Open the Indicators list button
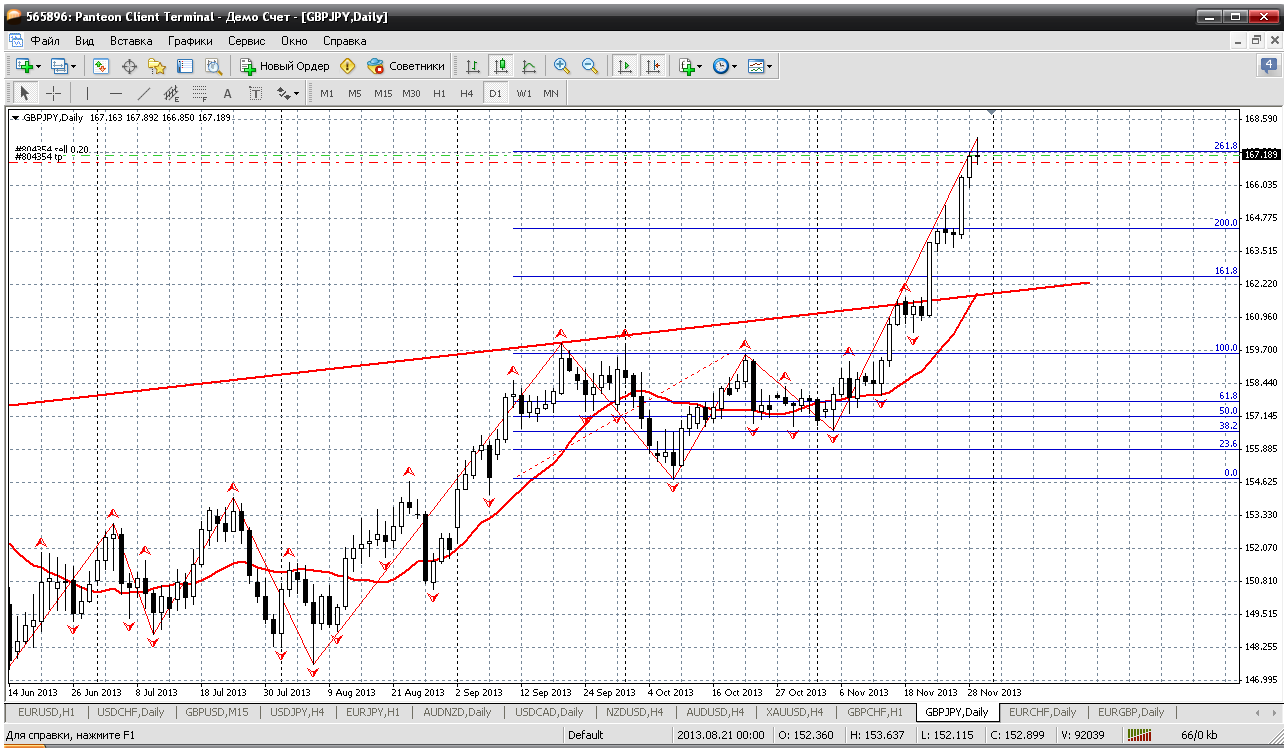1288x748 pixels. click(686, 66)
